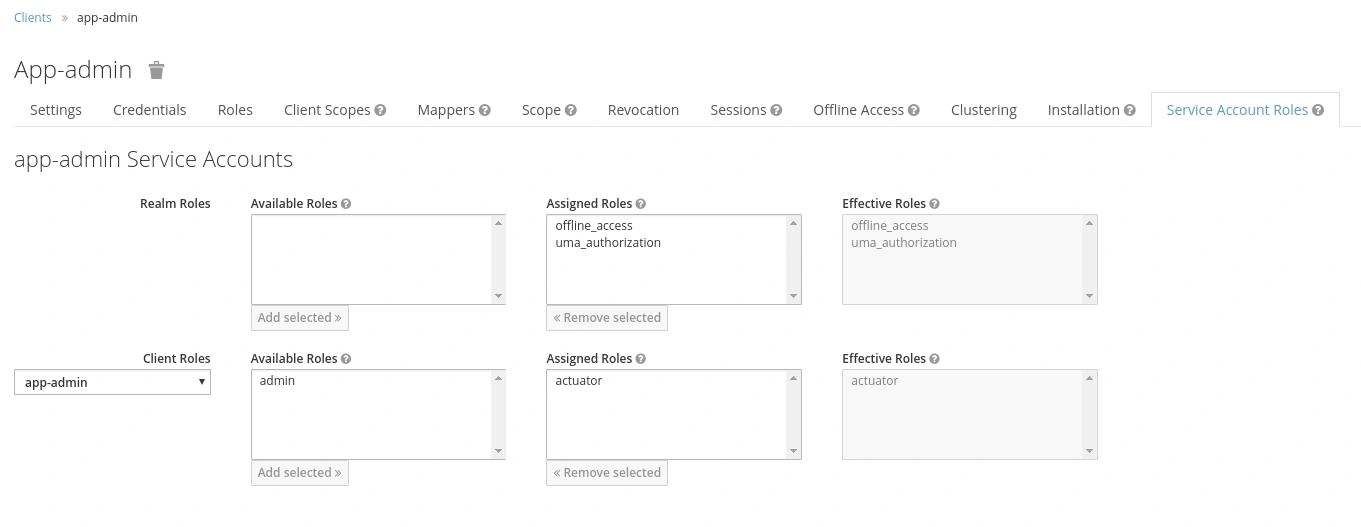Viewport: 1361px width, 527px height.
Task: Click the trash icon beside App-admin title
Action: [156, 70]
